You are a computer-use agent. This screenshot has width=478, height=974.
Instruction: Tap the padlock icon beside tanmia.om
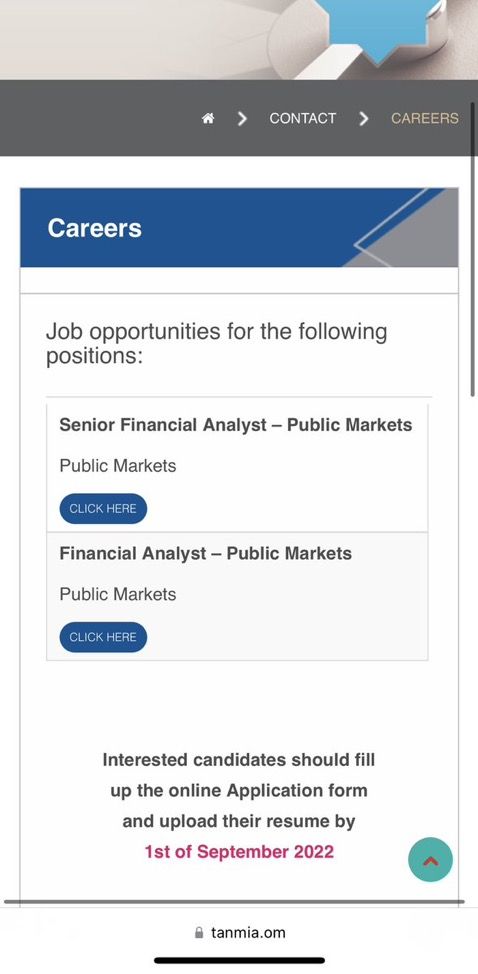click(199, 932)
